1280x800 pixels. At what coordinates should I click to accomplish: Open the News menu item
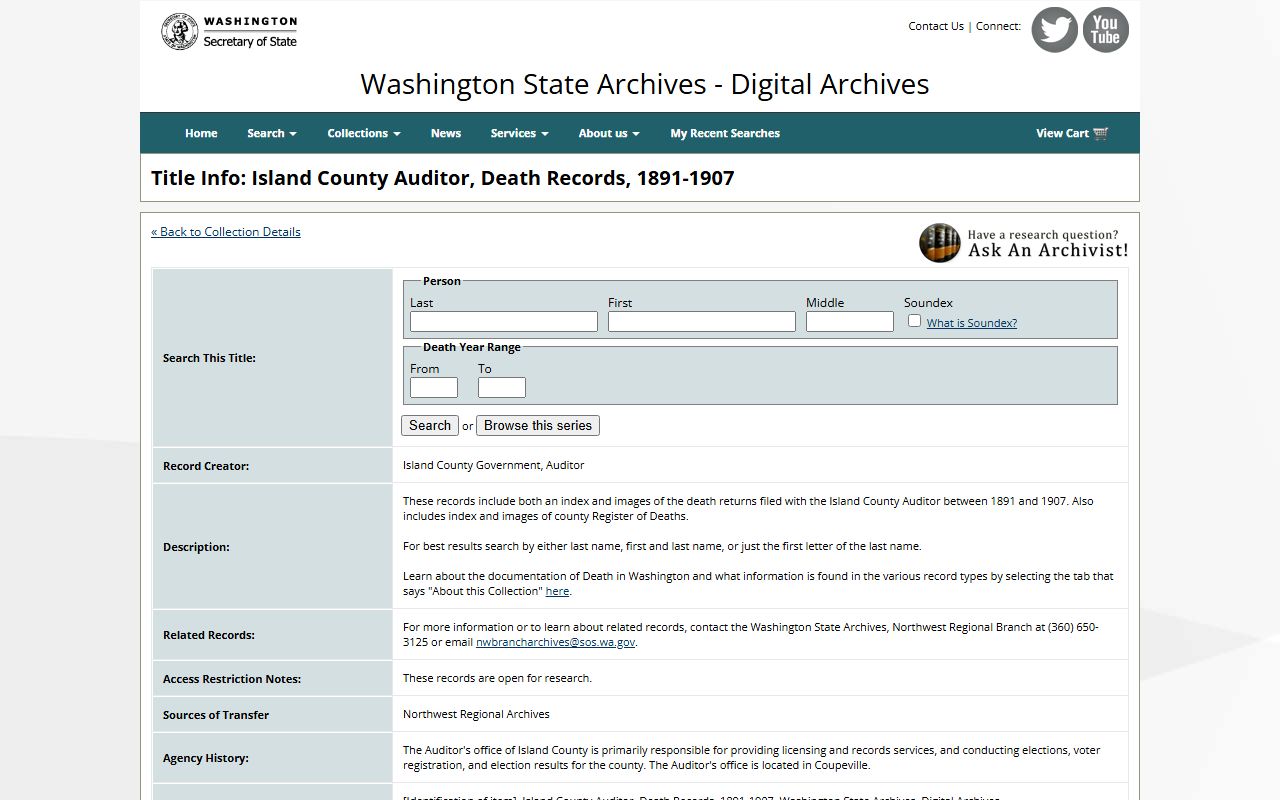pos(446,133)
